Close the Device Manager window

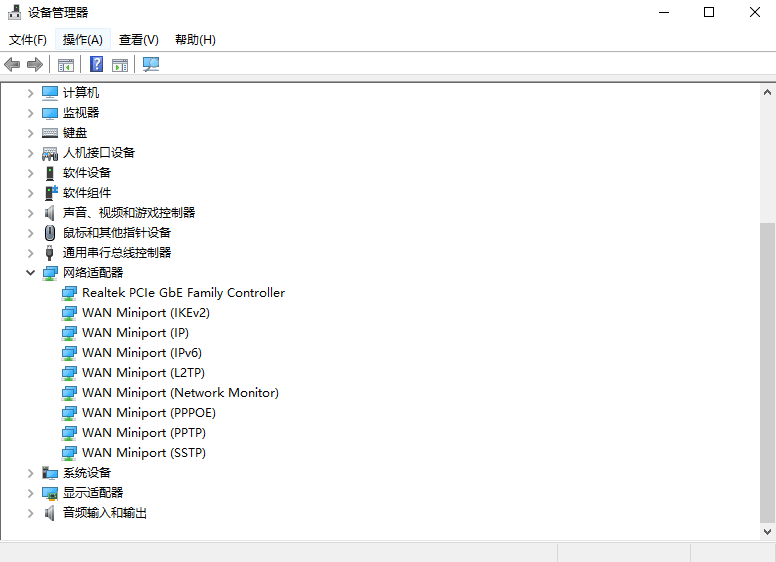754,12
